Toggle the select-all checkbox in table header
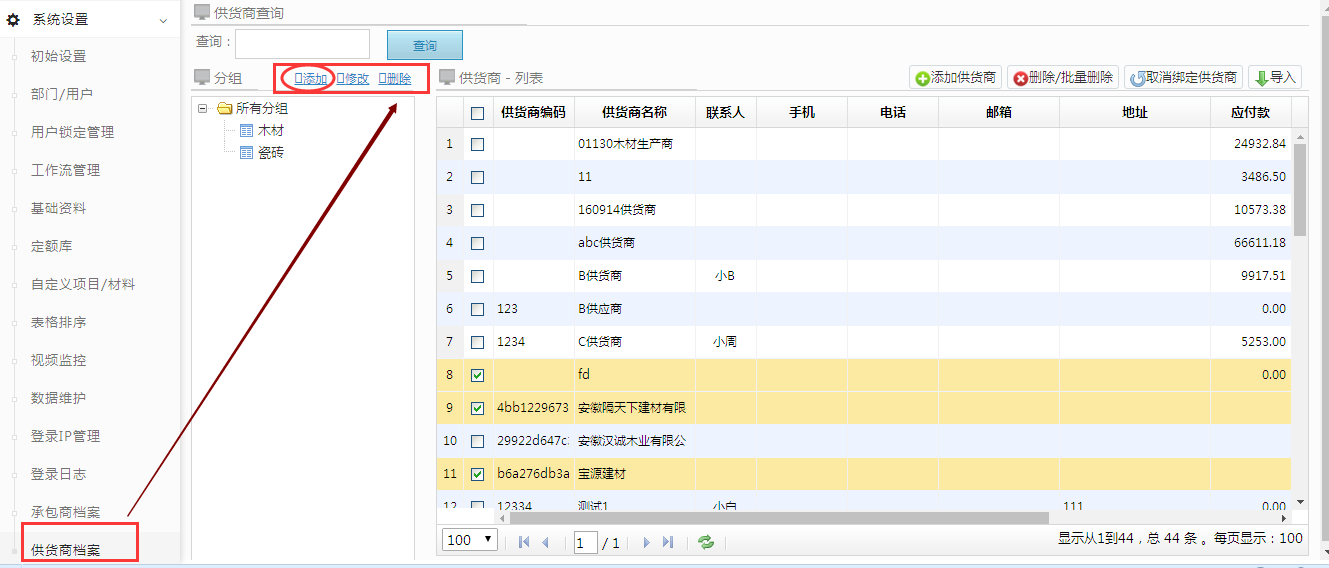 point(477,113)
